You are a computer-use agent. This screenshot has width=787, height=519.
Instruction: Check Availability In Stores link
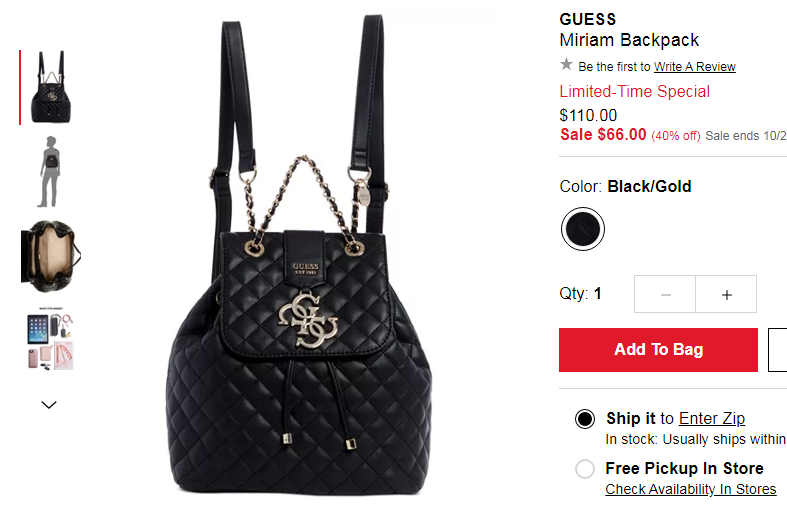(x=691, y=489)
